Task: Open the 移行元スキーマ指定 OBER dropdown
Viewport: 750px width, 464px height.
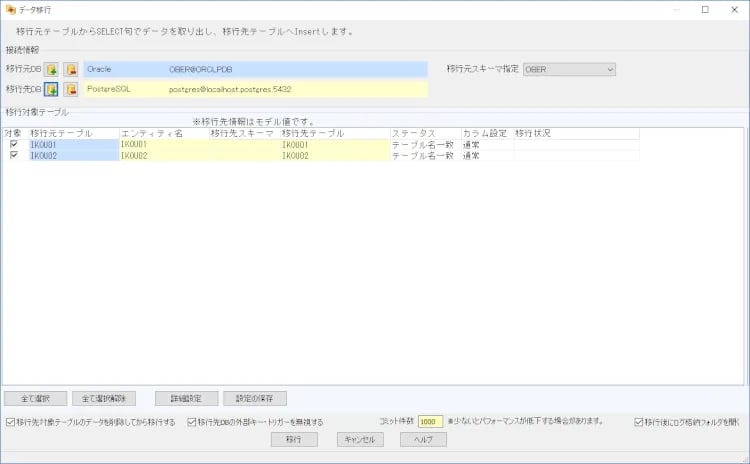Action: pyautogui.click(x=569, y=69)
